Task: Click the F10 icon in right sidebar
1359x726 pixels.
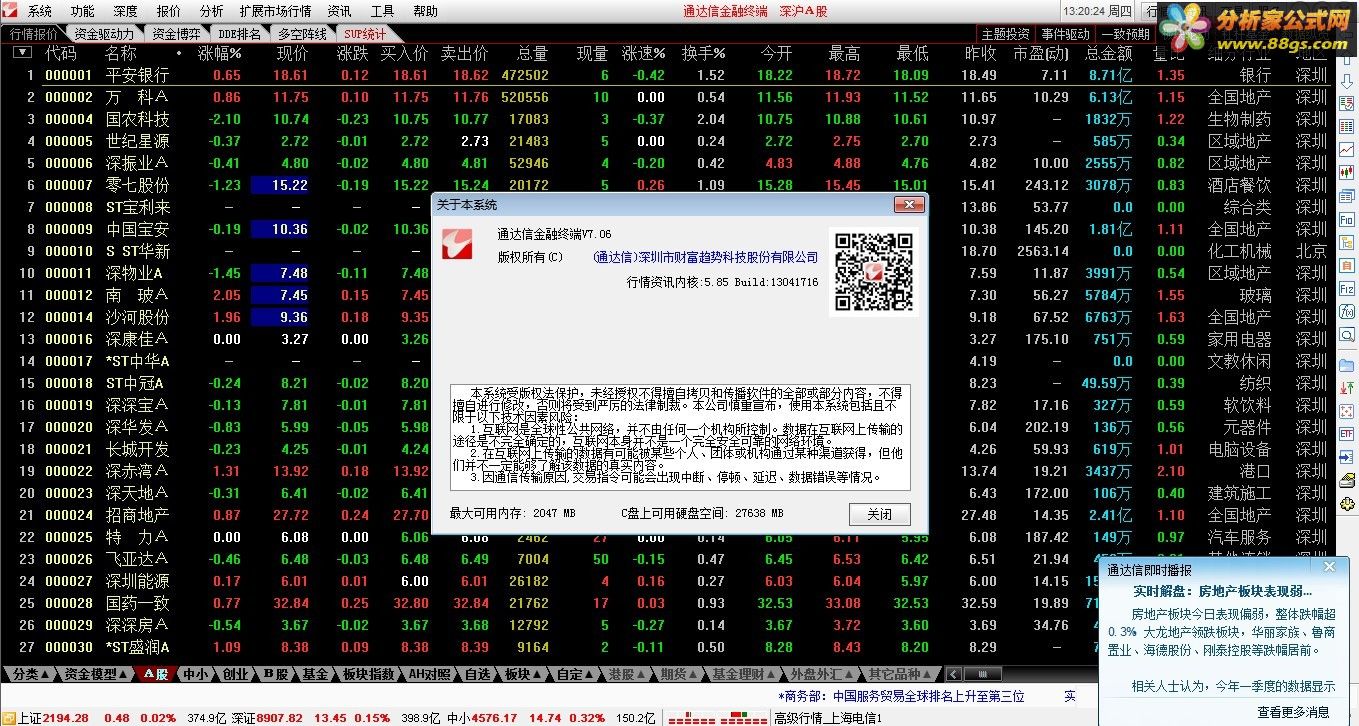Action: coord(1347,219)
